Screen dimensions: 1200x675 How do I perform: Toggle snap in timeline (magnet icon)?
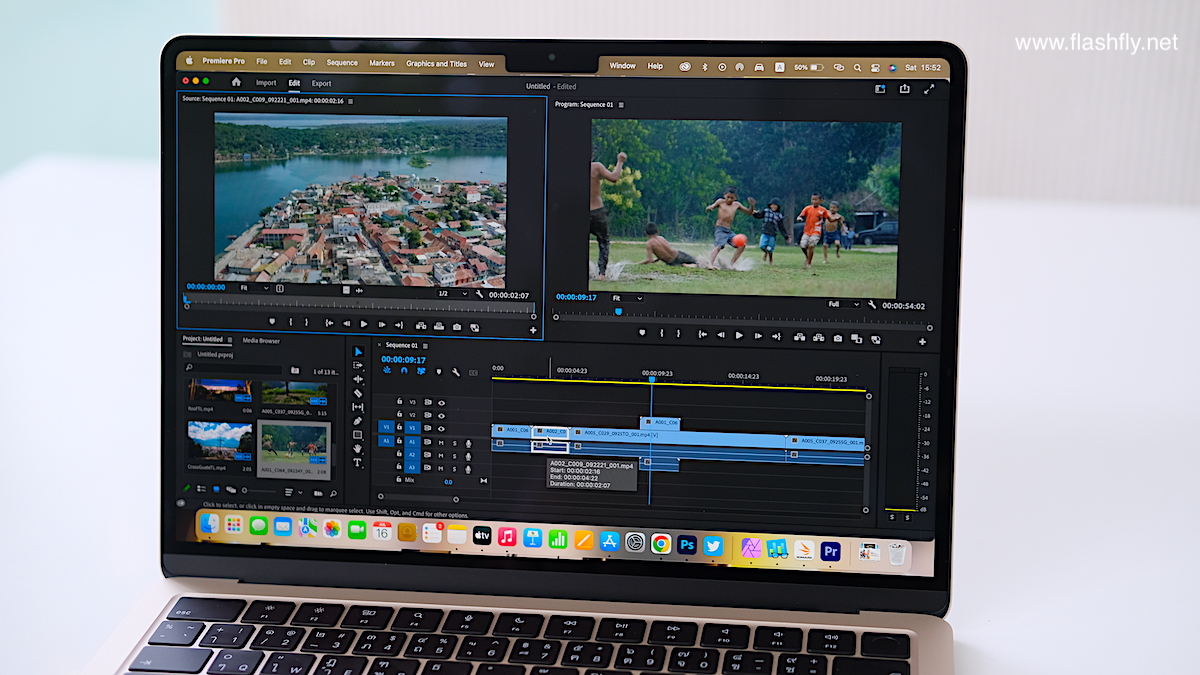[x=404, y=372]
